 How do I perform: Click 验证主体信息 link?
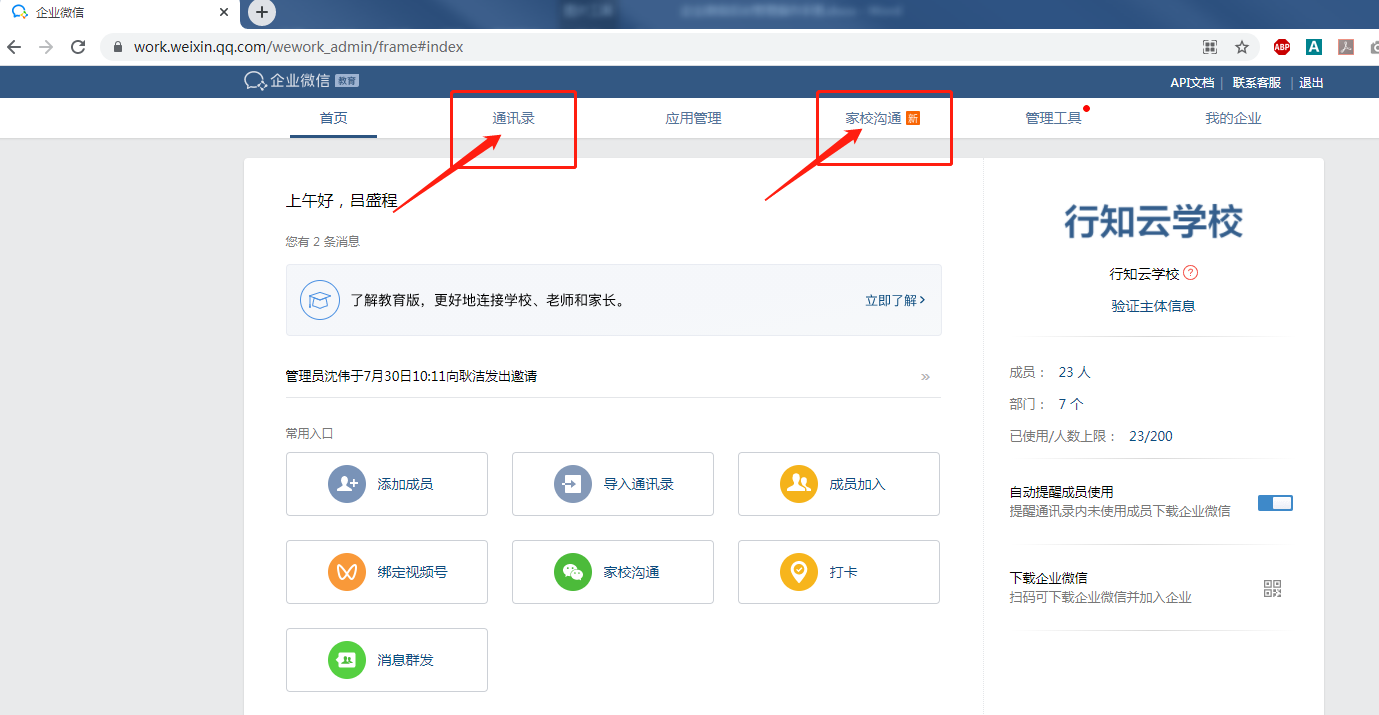[1153, 306]
